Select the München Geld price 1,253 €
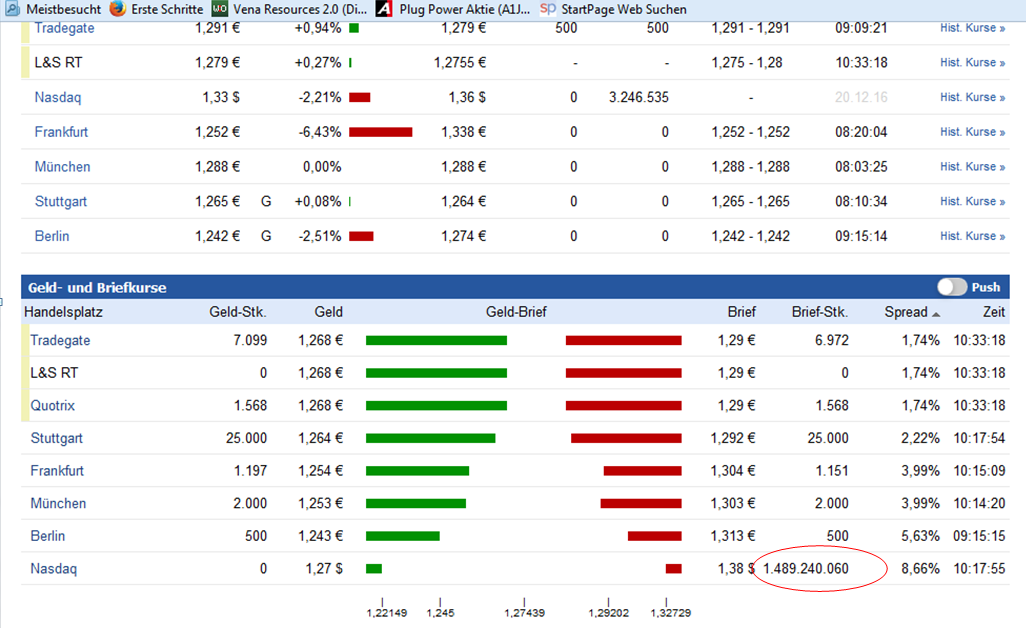 321,504
